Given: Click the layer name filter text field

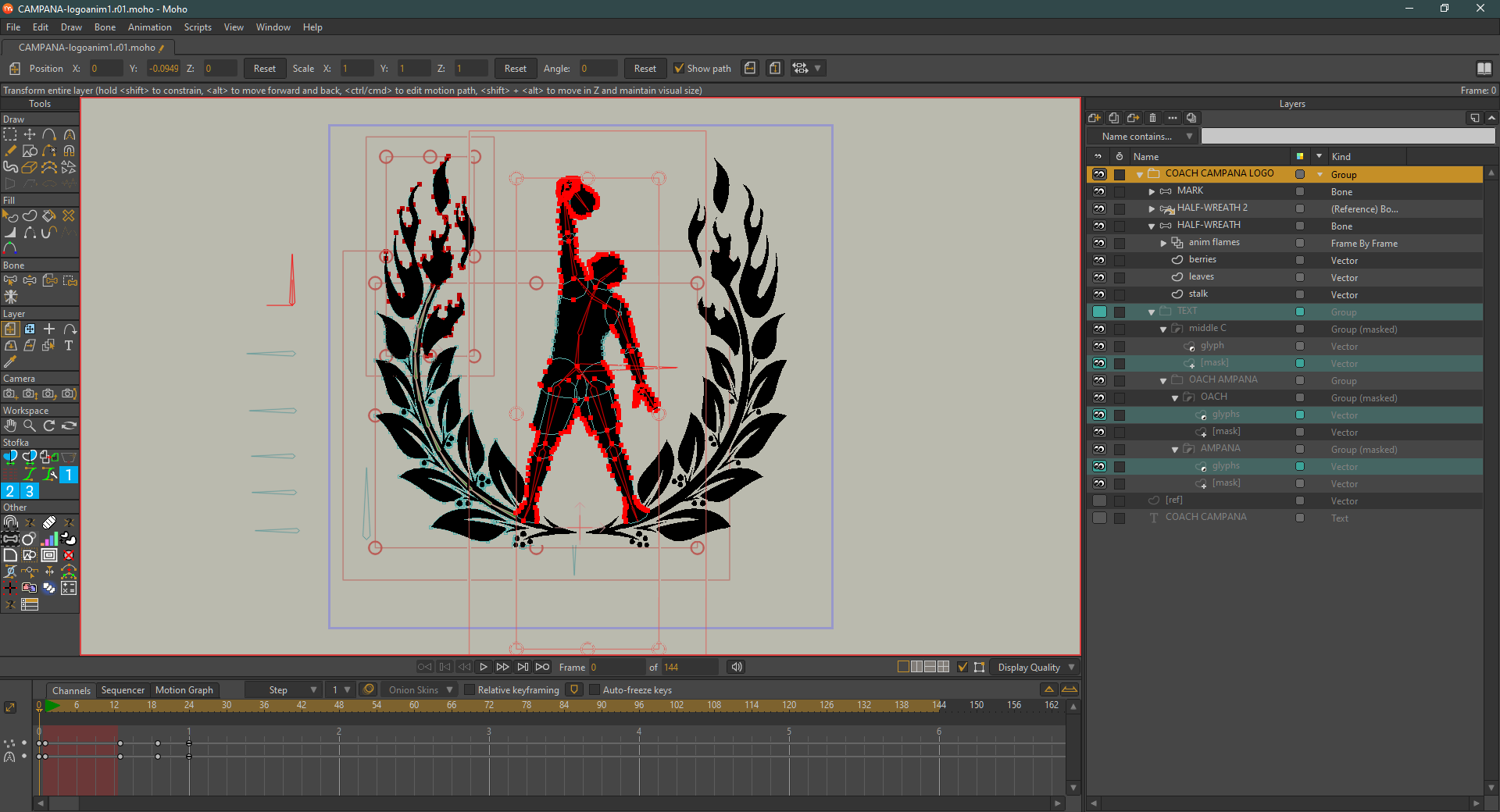Looking at the screenshot, I should coord(1348,136).
